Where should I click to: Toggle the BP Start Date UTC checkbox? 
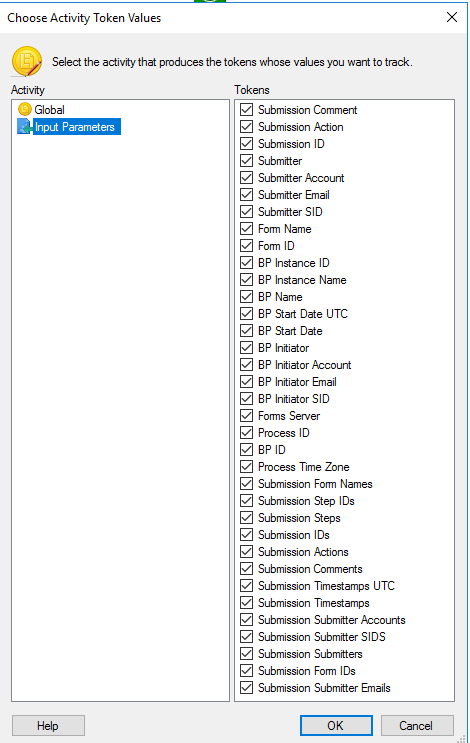tap(246, 313)
